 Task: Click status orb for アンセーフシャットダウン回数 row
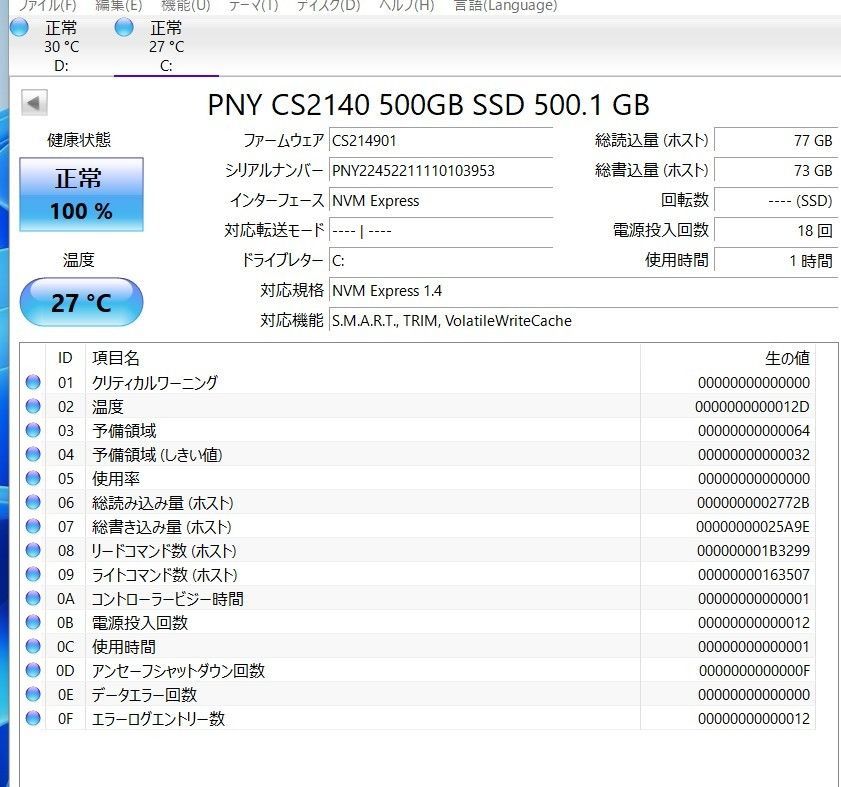tap(33, 670)
